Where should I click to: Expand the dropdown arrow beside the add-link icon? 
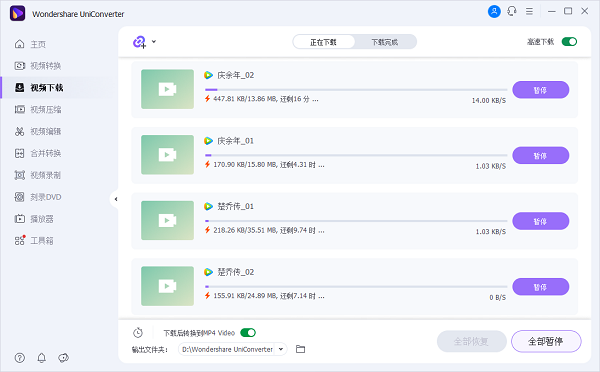click(x=154, y=41)
